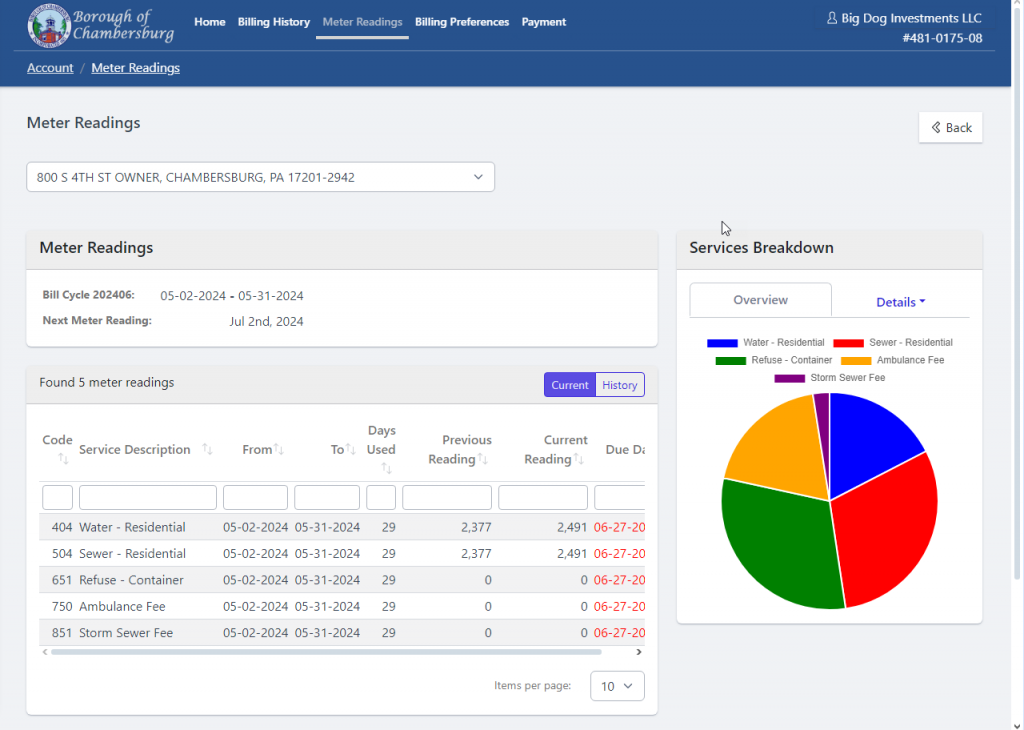Click the user profile icon
Image resolution: width=1024 pixels, height=730 pixels.
tap(831, 18)
